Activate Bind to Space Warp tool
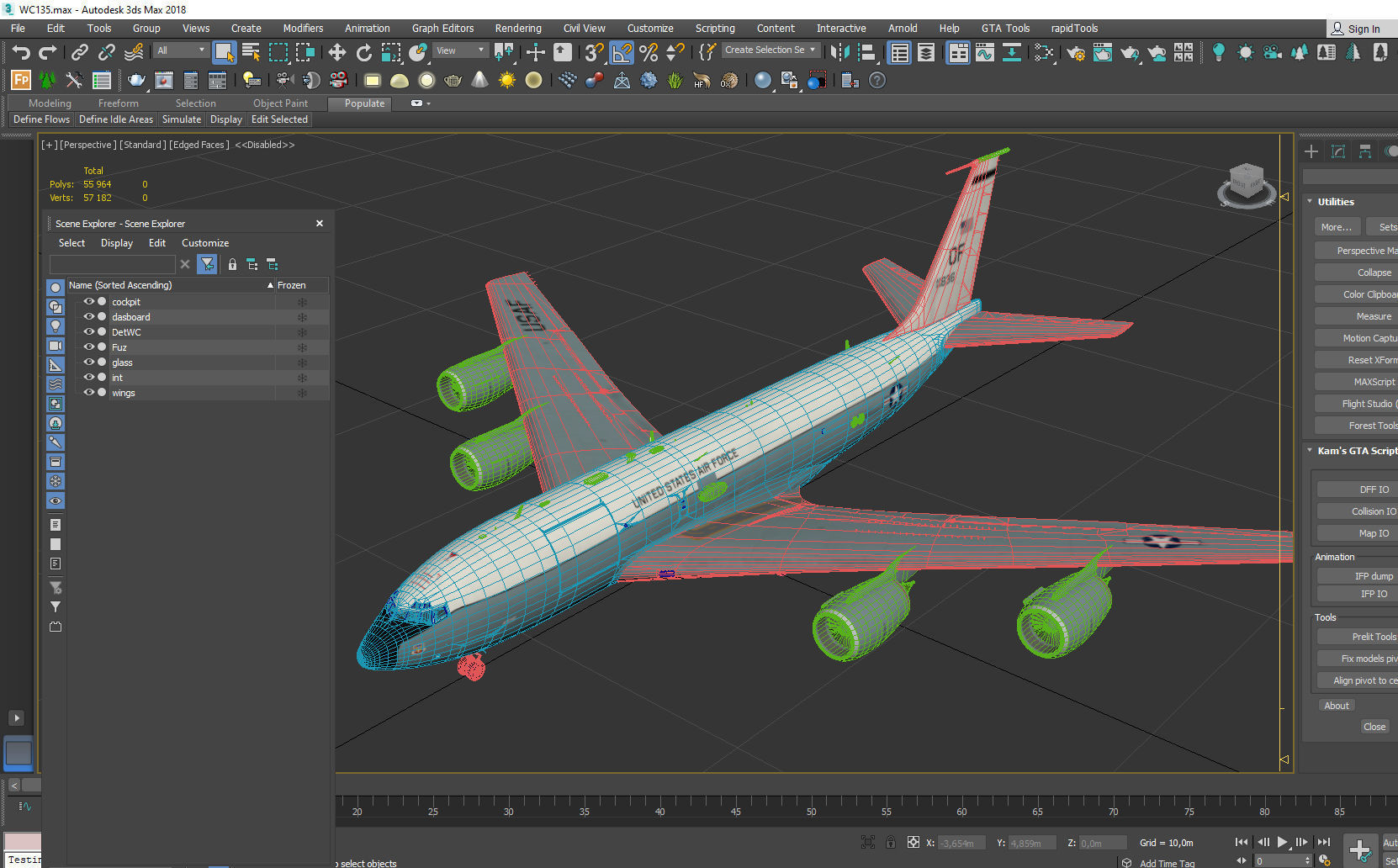1398x868 pixels. (134, 53)
